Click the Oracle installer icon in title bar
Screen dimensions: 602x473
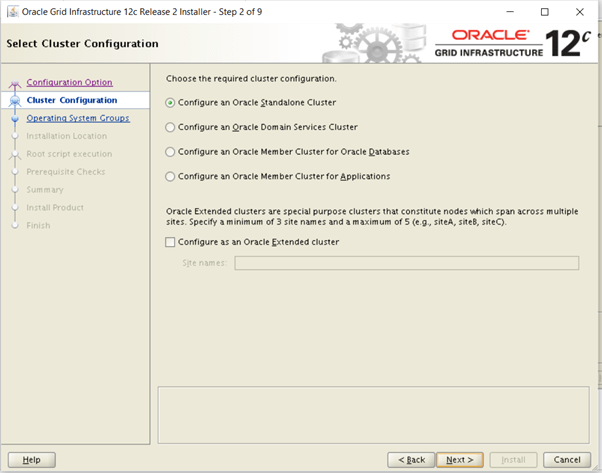[11, 12]
